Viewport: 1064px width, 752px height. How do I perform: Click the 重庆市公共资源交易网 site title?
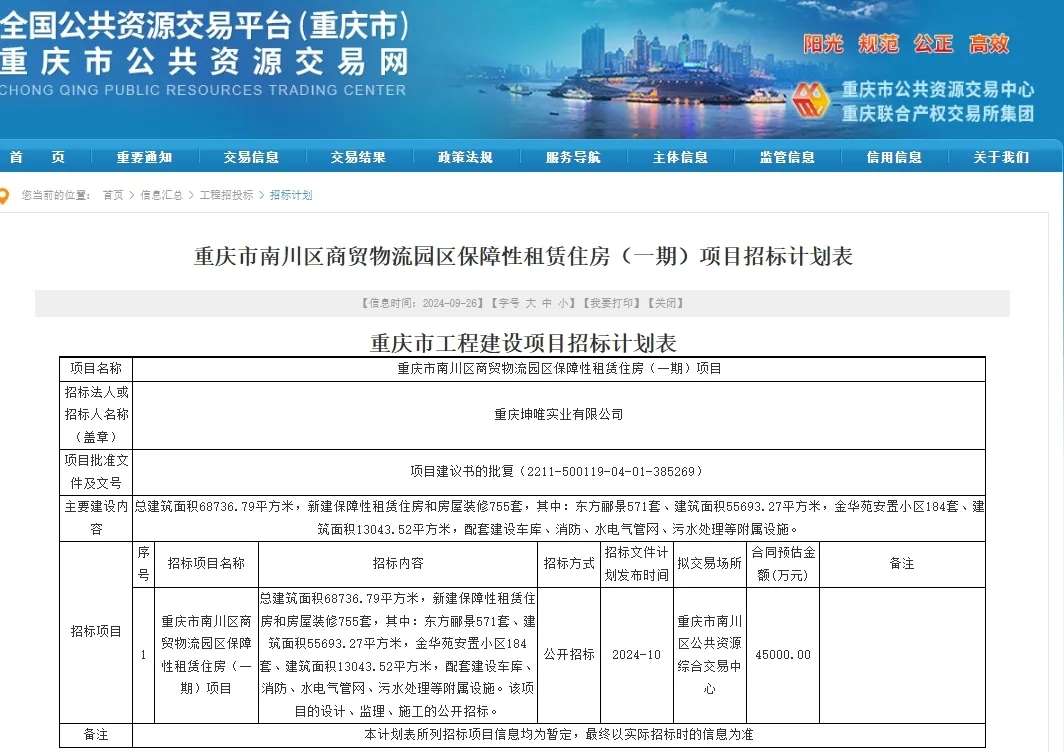[204, 61]
